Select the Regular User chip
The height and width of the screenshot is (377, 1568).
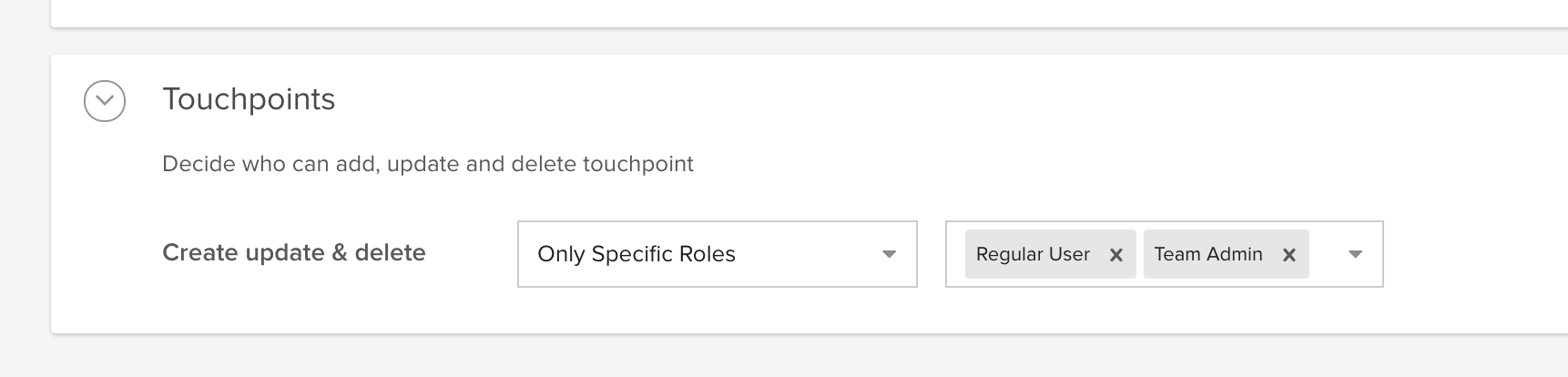[x=1051, y=254]
